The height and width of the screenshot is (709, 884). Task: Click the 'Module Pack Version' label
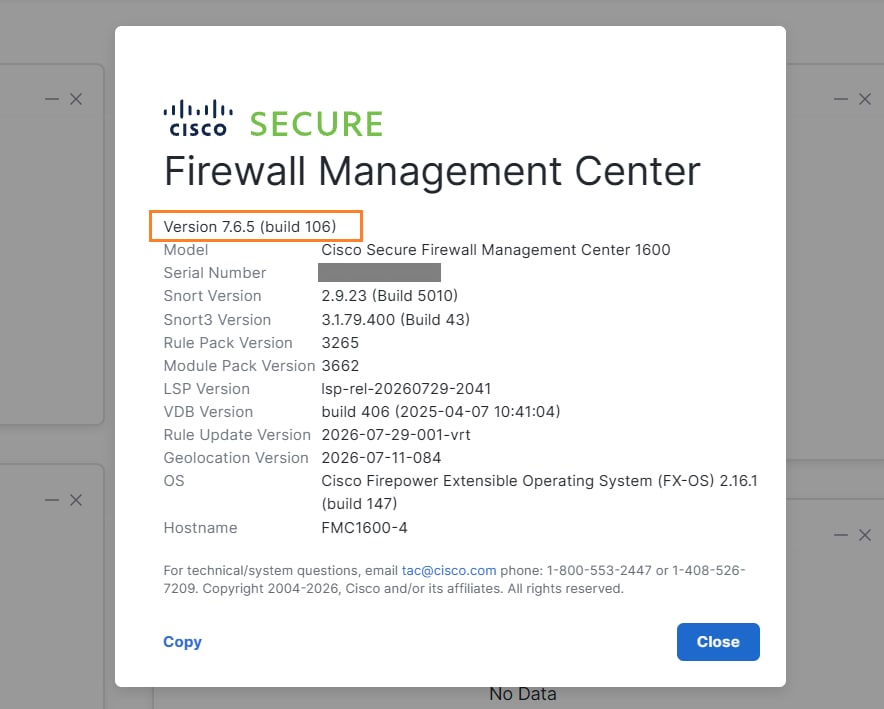(239, 366)
